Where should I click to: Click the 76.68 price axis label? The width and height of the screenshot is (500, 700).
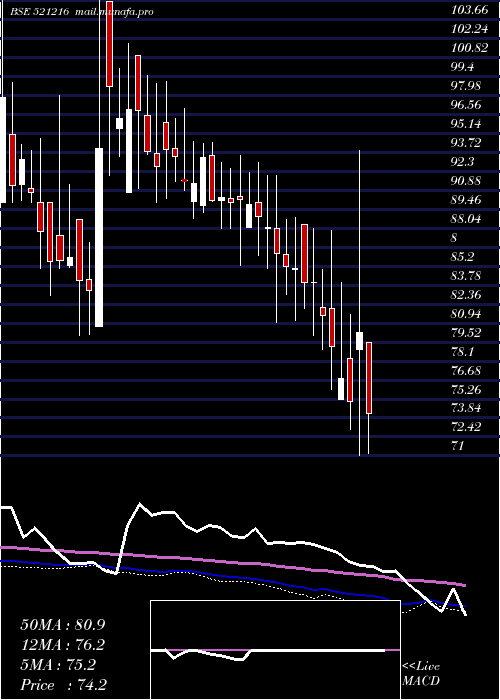(x=467, y=371)
